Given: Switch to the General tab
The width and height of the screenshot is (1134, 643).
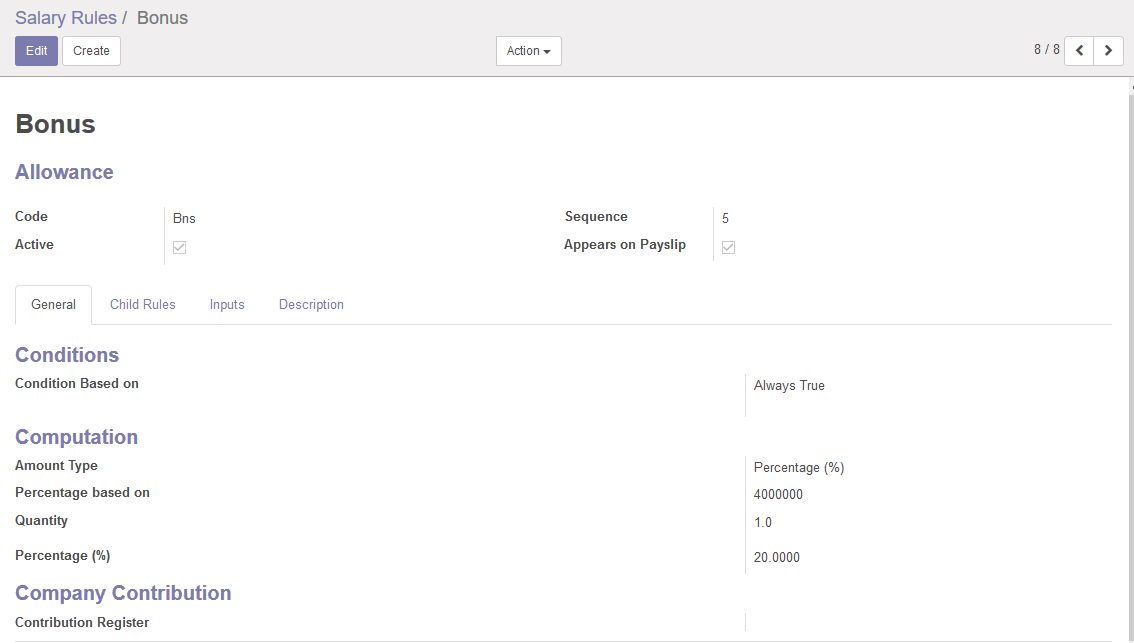Looking at the screenshot, I should click(x=54, y=305).
